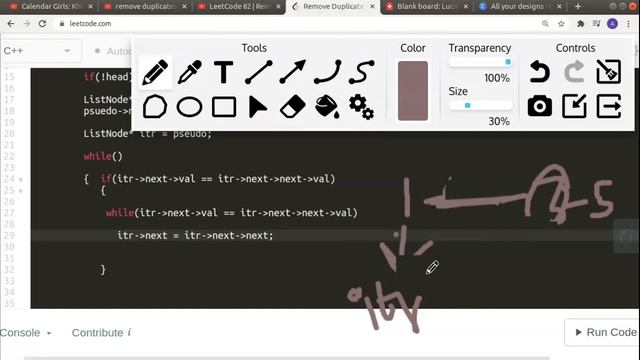Take a screenshot with the camera icon
Viewport: 640px width, 360px height.
point(540,107)
